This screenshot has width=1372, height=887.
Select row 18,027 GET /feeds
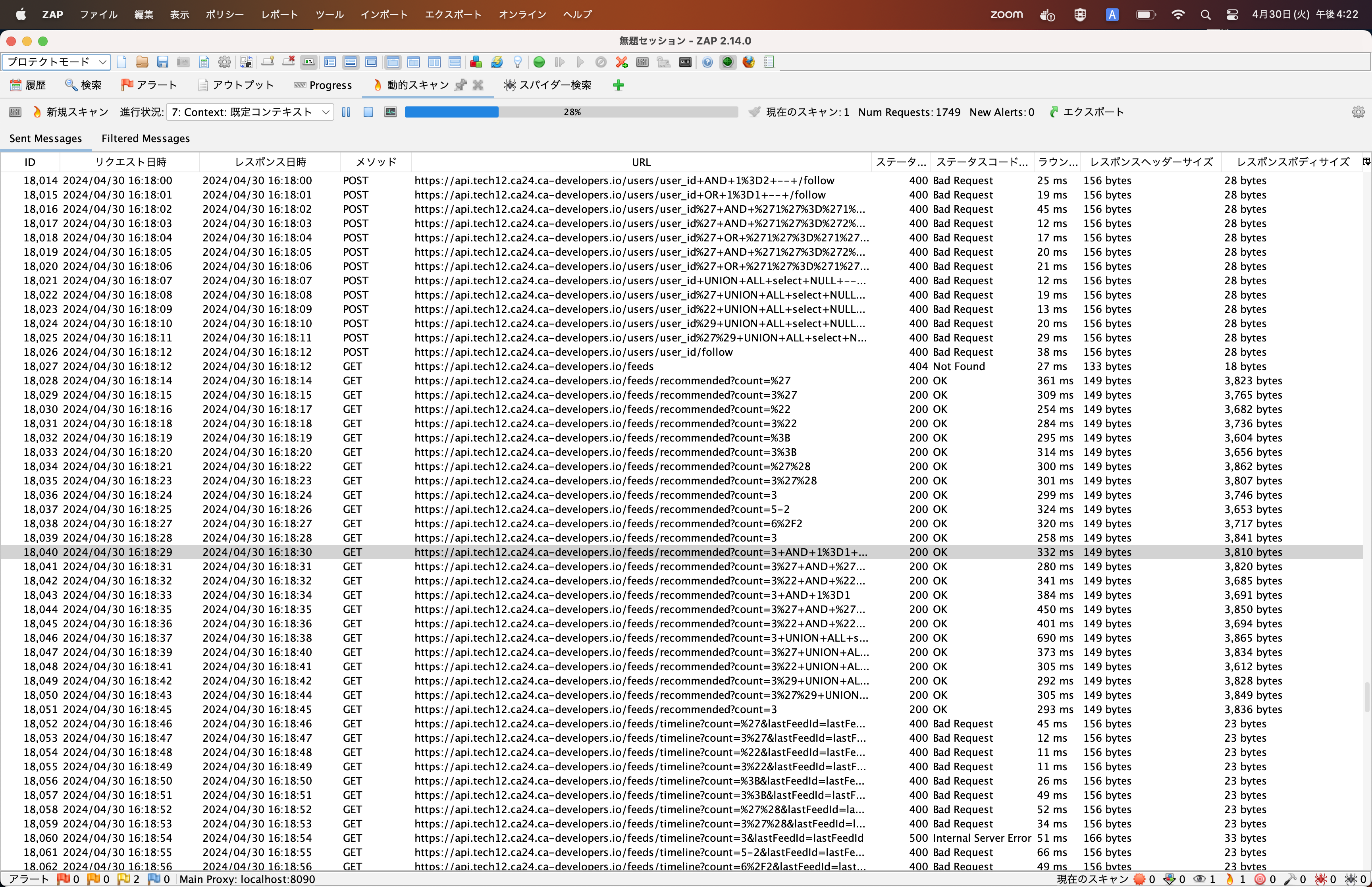pyautogui.click(x=682, y=366)
